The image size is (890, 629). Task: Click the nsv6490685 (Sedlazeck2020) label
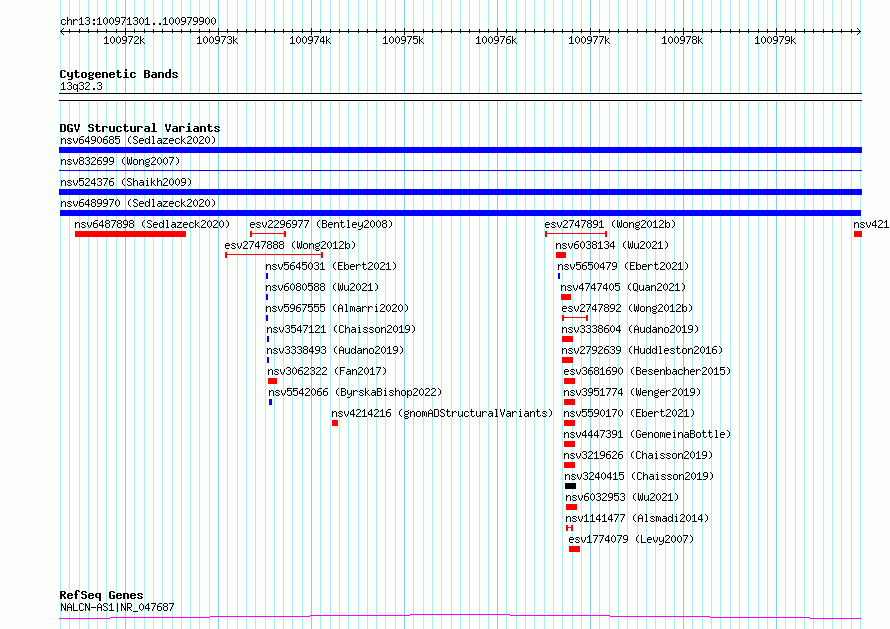tap(138, 140)
